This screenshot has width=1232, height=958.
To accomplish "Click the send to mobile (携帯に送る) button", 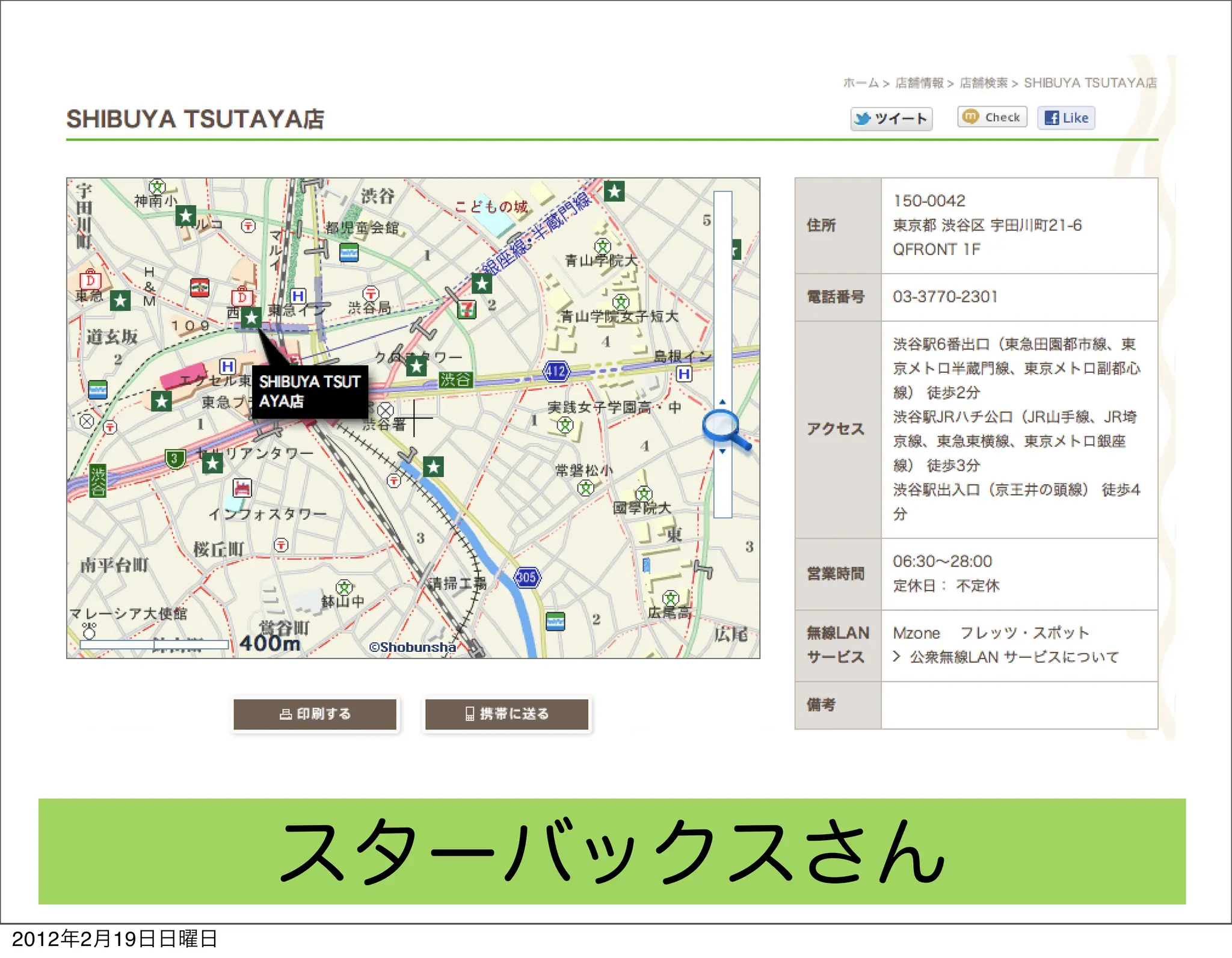I will click(x=507, y=714).
